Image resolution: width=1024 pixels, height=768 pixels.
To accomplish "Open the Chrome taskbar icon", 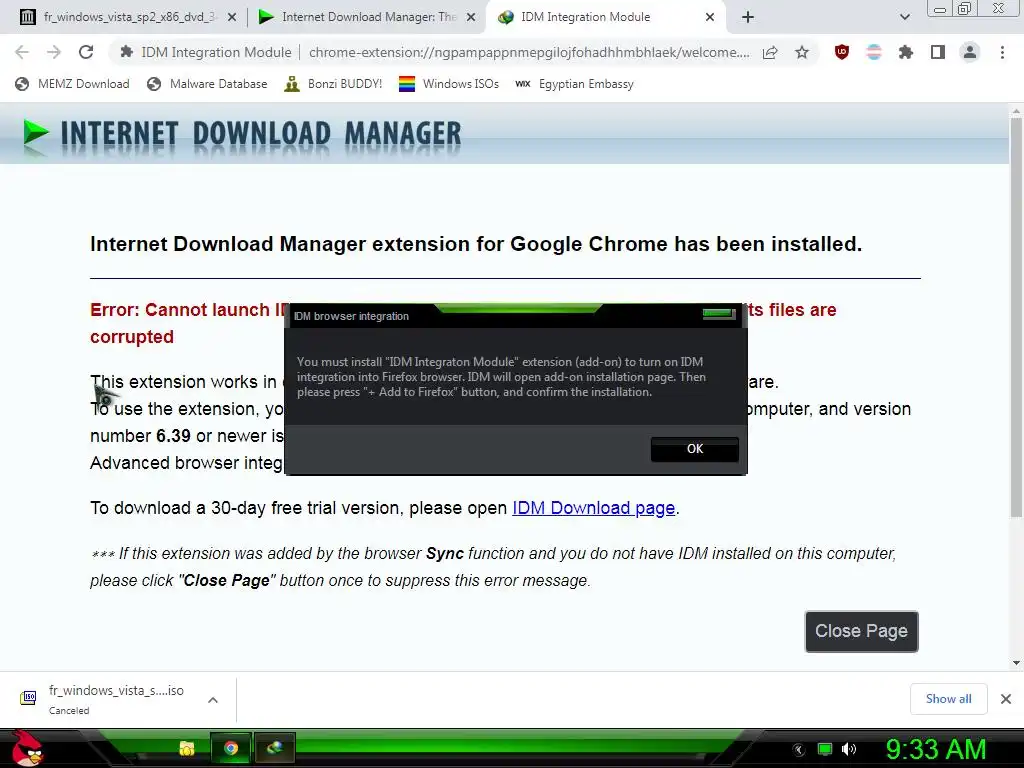I will [x=230, y=748].
